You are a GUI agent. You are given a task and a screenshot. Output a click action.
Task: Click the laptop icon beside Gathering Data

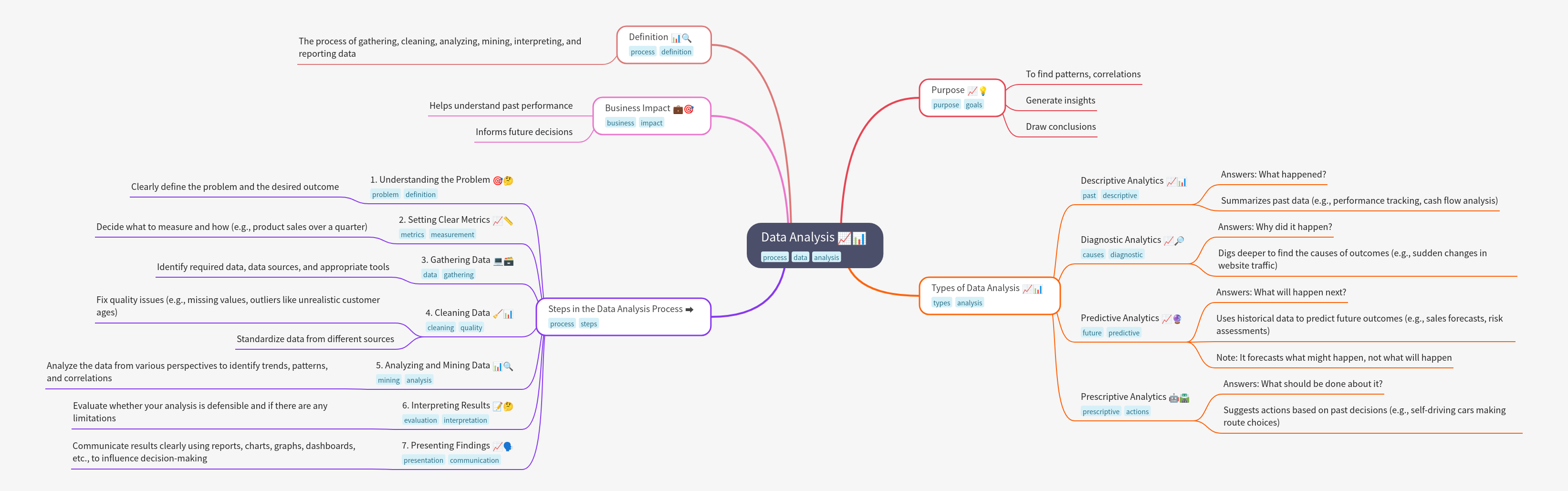point(498,261)
